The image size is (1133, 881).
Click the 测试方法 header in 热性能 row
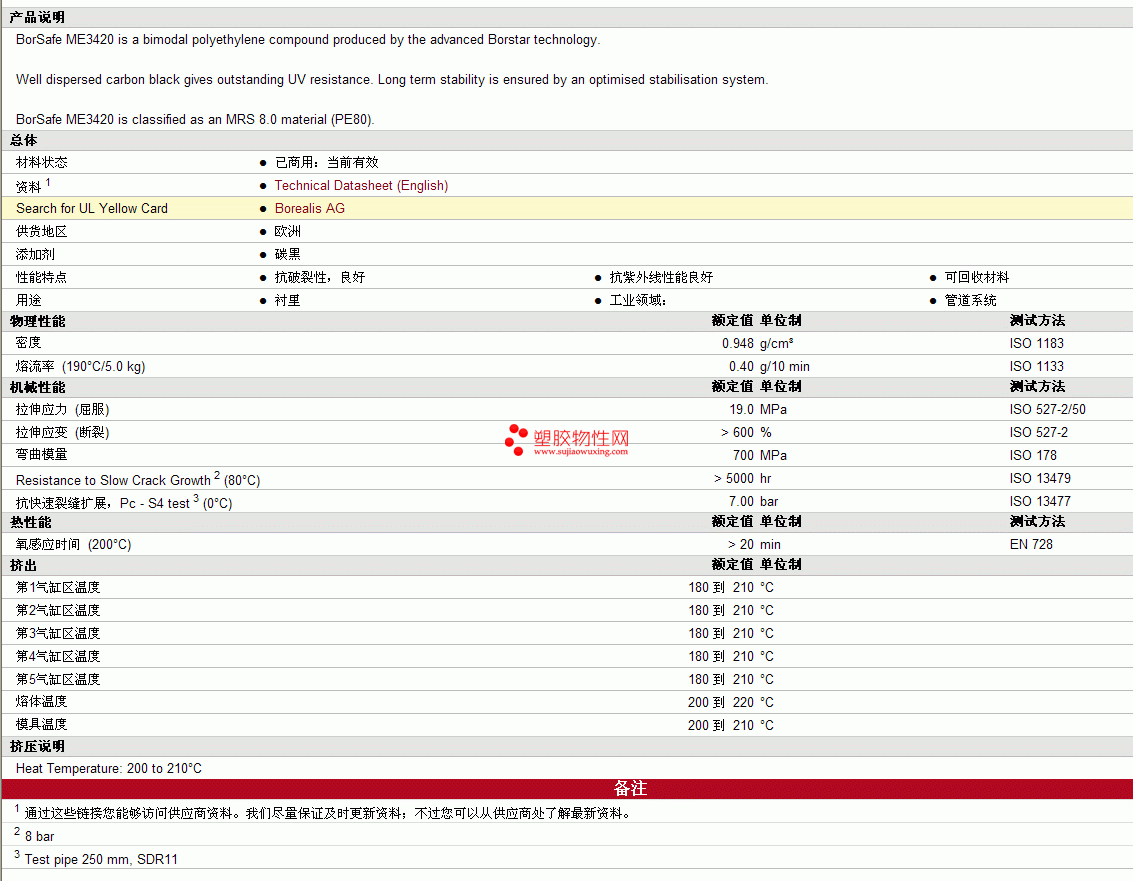(1037, 522)
